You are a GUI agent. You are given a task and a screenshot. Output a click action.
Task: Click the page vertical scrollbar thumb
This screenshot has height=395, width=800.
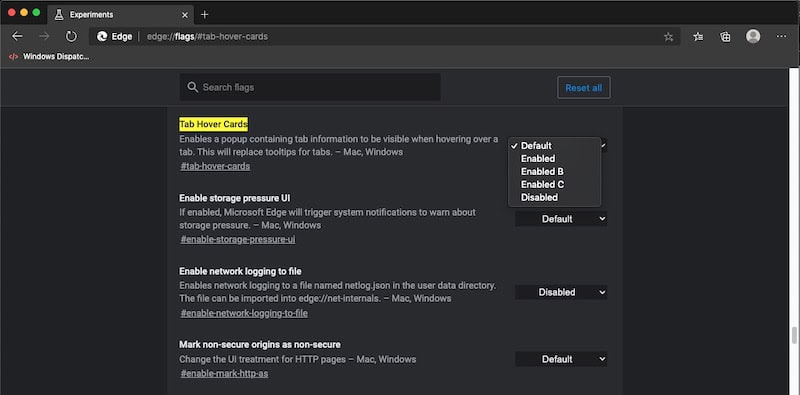click(x=793, y=336)
